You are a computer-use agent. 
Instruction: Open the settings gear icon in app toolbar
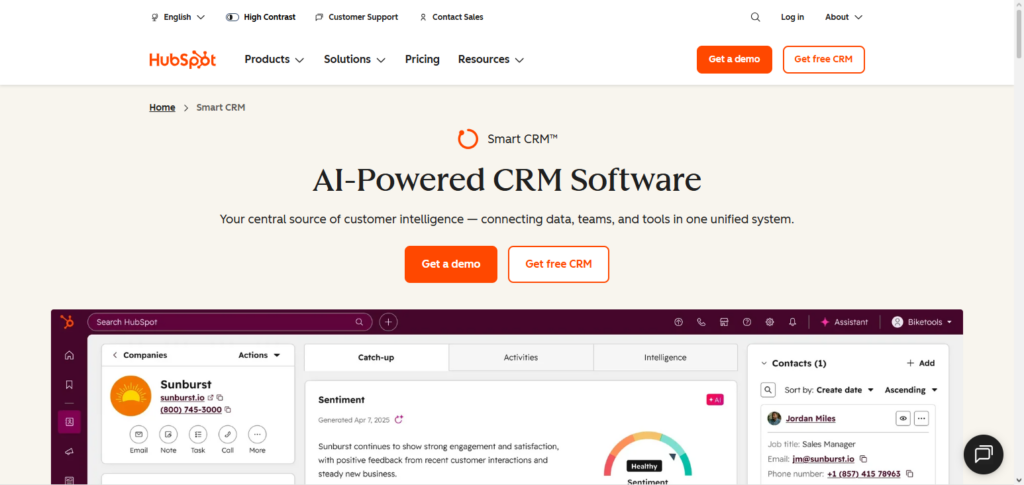tap(770, 322)
